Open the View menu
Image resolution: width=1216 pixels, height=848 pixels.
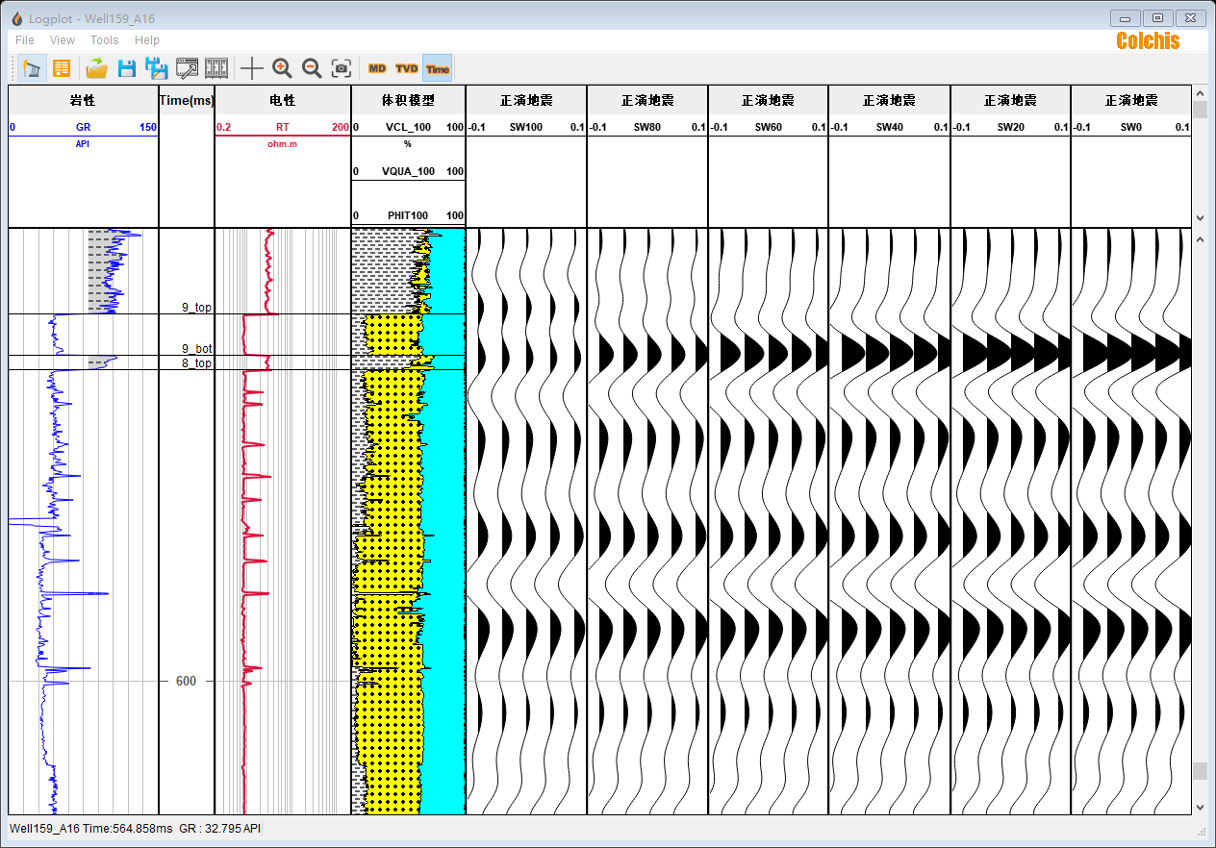[62, 40]
